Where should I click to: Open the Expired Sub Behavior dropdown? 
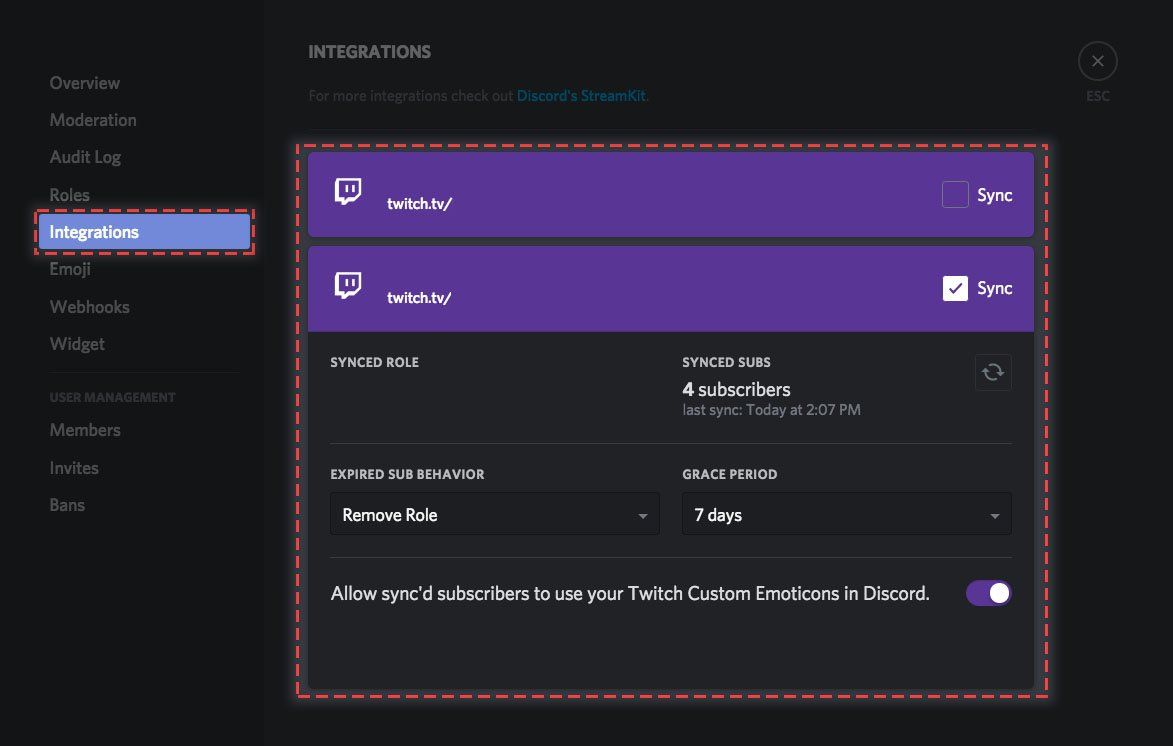494,514
